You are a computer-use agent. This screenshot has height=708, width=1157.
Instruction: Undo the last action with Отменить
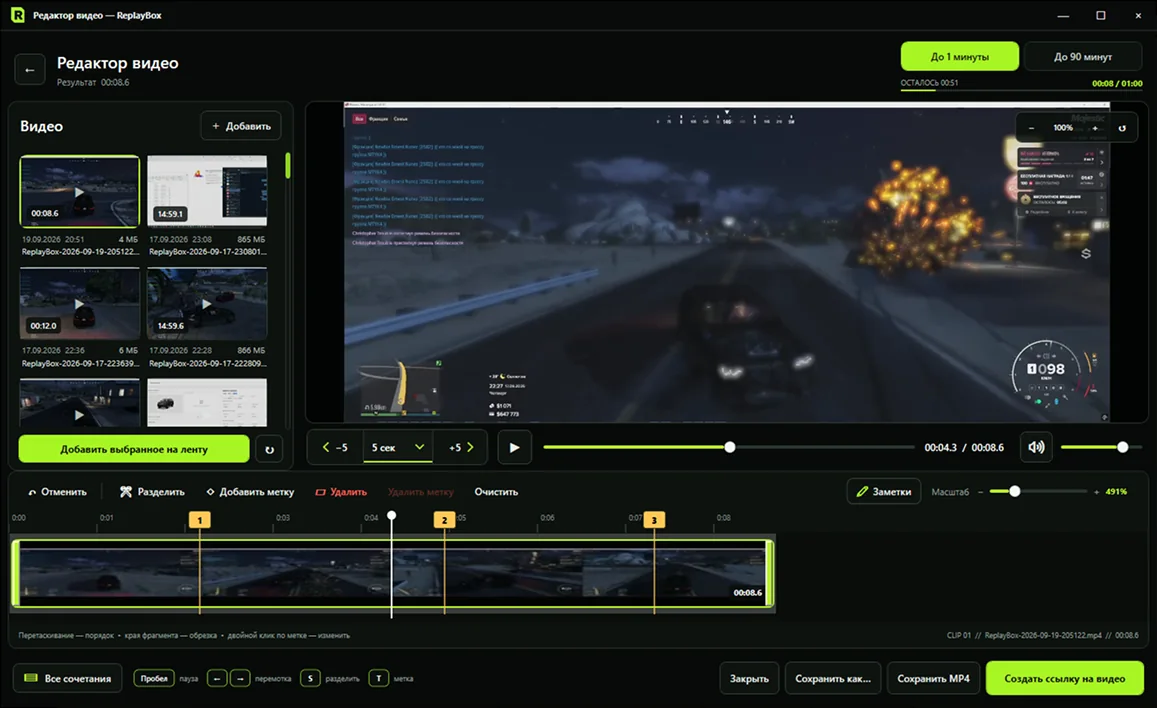click(58, 492)
